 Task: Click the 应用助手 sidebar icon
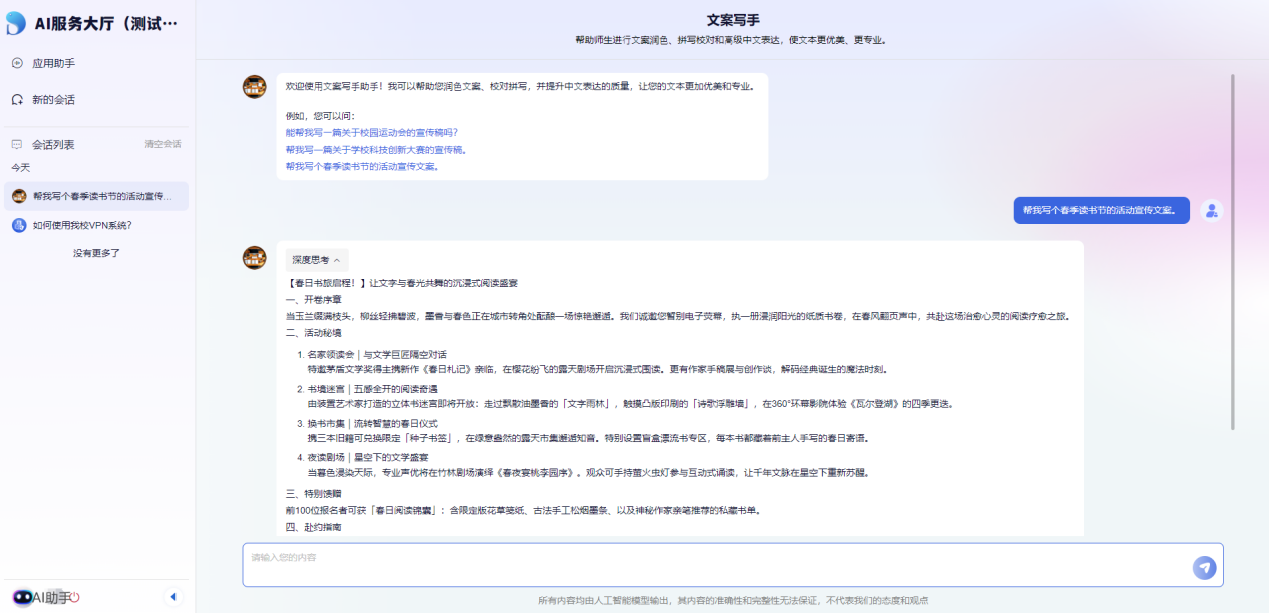[x=17, y=63]
